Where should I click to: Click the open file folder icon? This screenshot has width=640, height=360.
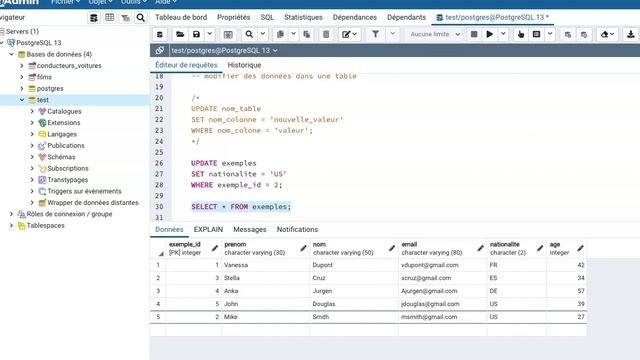point(180,34)
